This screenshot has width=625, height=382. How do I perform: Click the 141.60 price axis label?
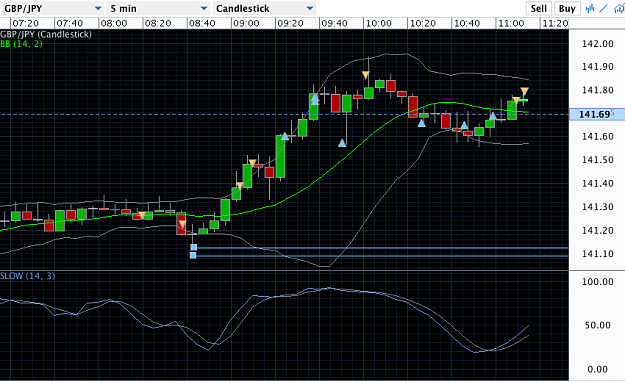click(597, 137)
